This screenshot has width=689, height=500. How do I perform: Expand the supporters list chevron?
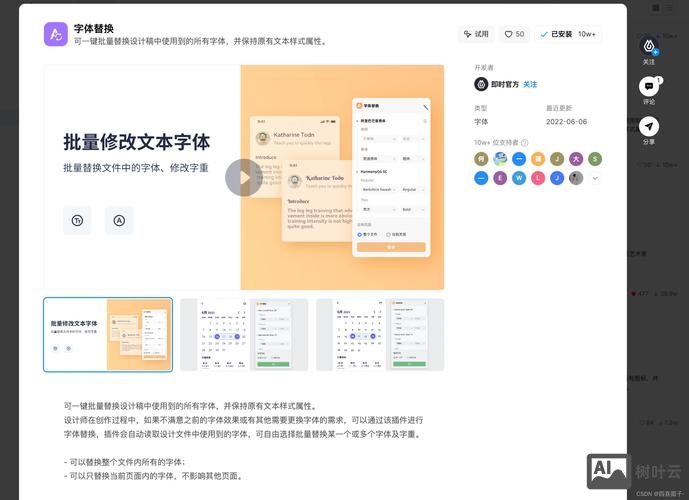(x=595, y=178)
